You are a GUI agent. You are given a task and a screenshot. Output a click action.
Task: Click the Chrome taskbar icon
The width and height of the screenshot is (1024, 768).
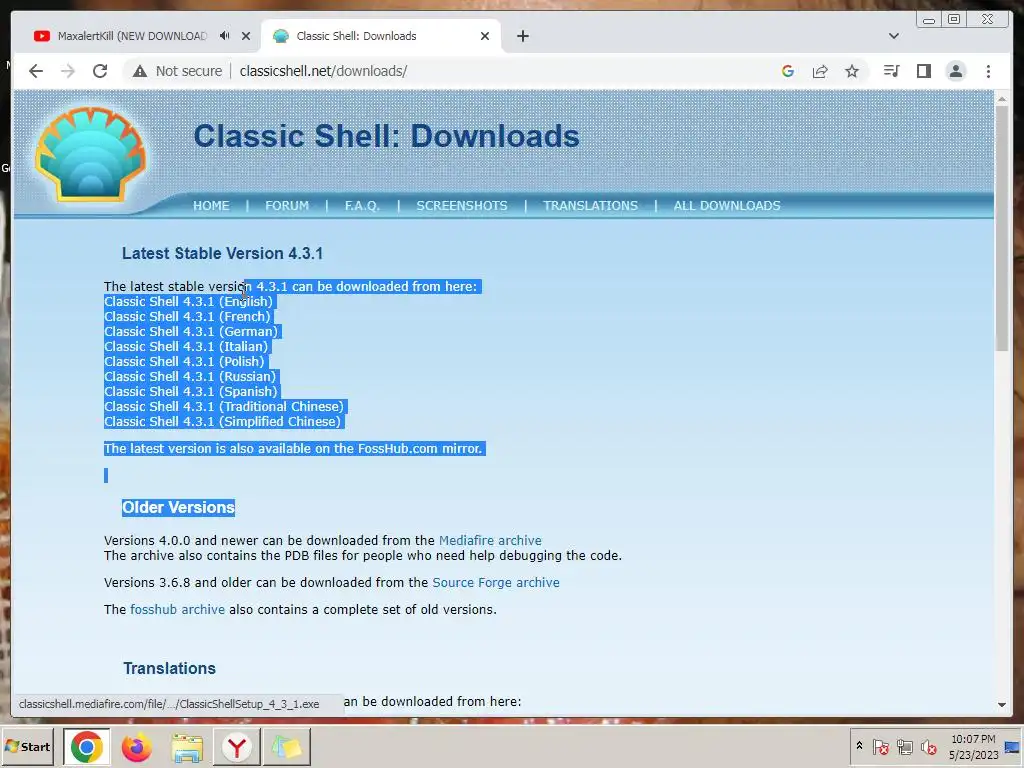(86, 746)
